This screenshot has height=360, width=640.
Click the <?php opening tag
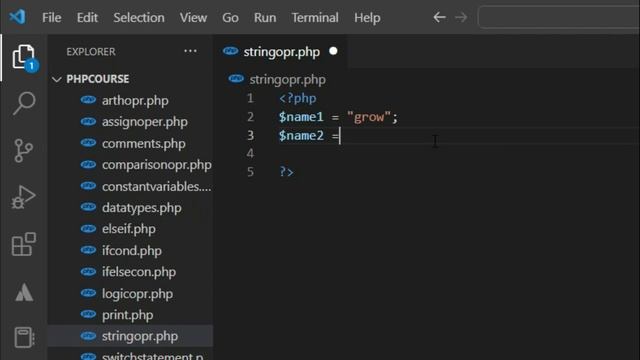pyautogui.click(x=298, y=98)
